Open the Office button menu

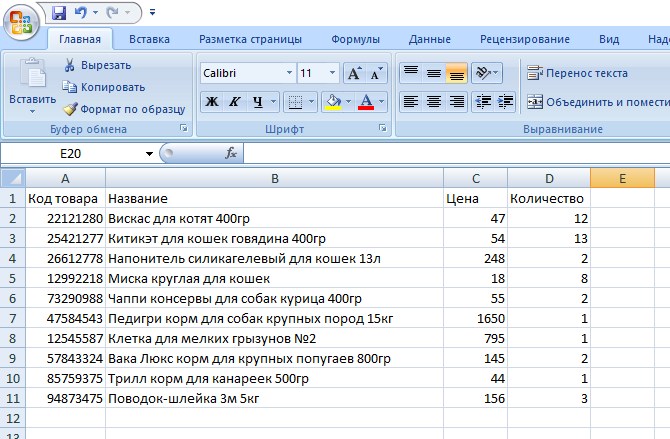point(21,22)
